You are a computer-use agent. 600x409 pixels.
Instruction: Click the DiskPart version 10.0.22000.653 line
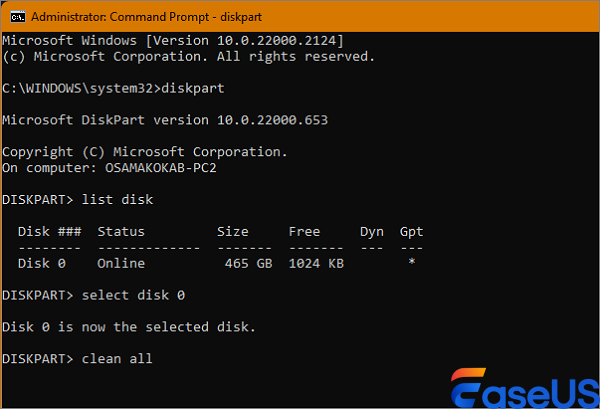(165, 120)
